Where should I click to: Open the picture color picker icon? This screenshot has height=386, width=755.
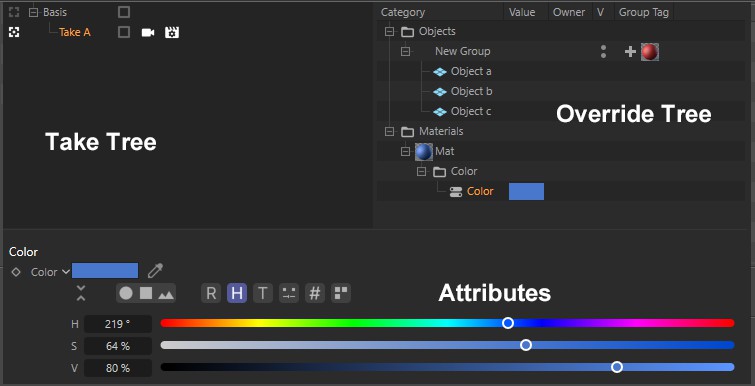[166, 294]
